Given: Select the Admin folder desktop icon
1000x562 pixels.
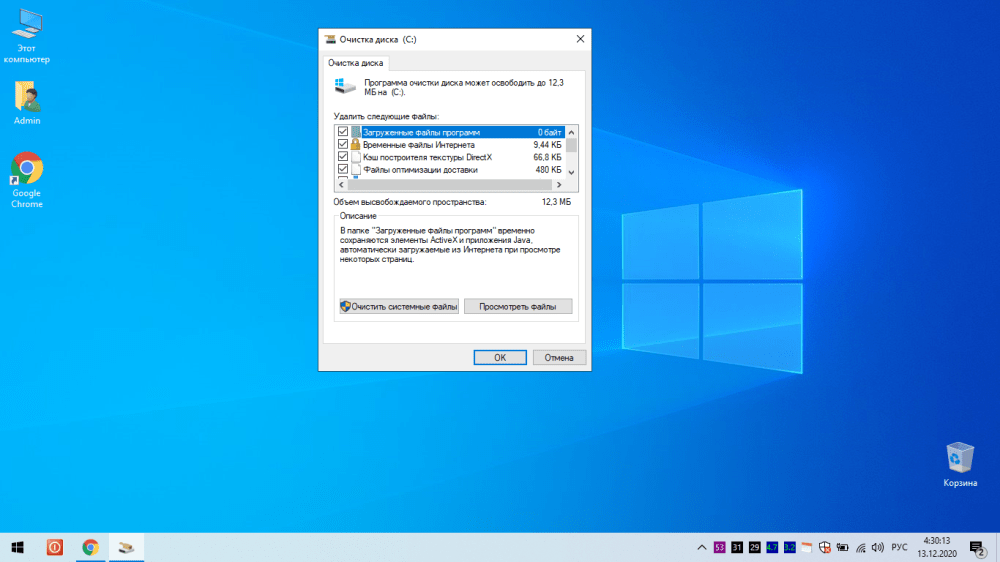Looking at the screenshot, I should click(x=27, y=97).
